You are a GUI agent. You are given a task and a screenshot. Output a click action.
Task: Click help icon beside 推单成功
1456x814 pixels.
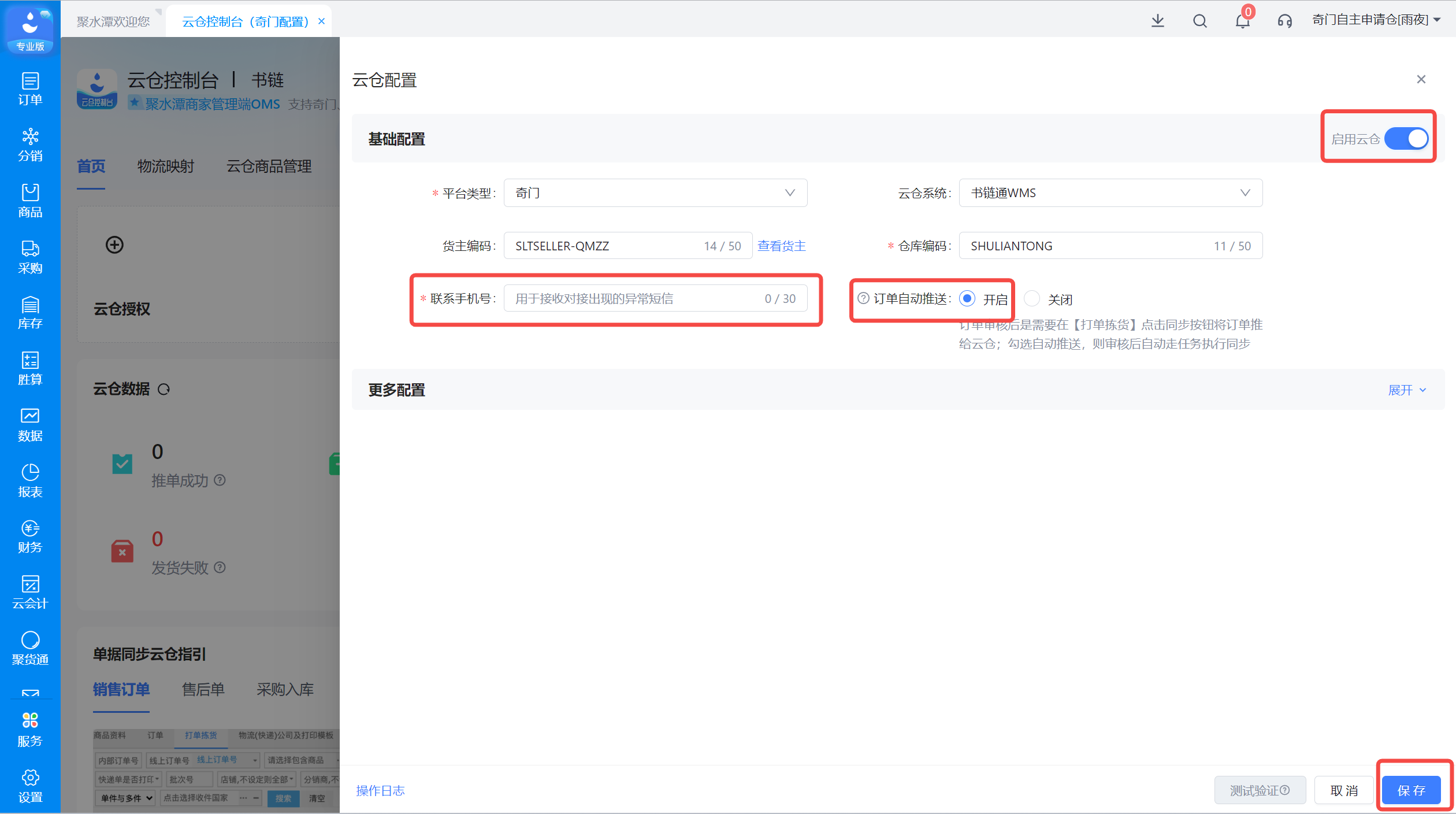220,480
